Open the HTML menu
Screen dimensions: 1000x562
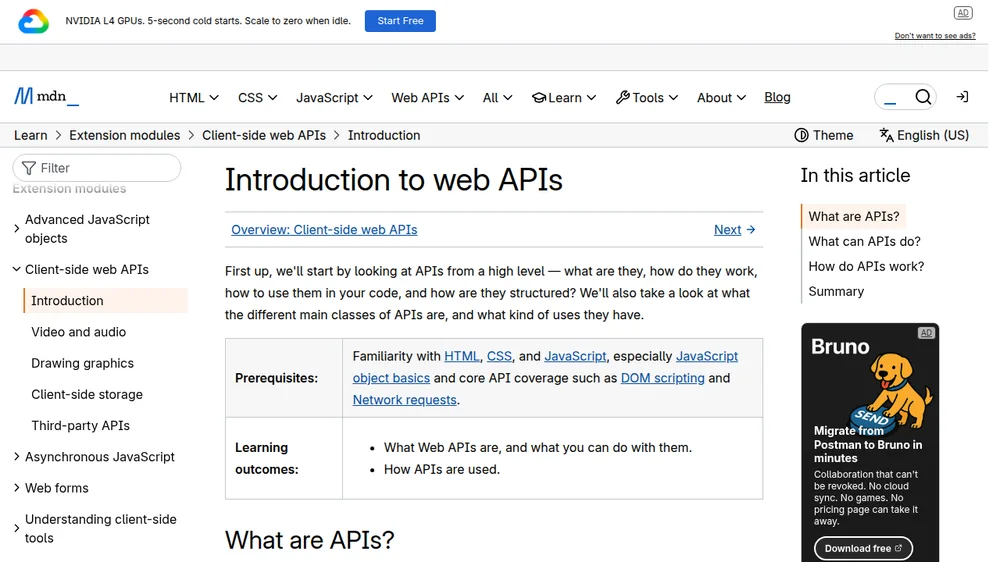click(x=194, y=98)
